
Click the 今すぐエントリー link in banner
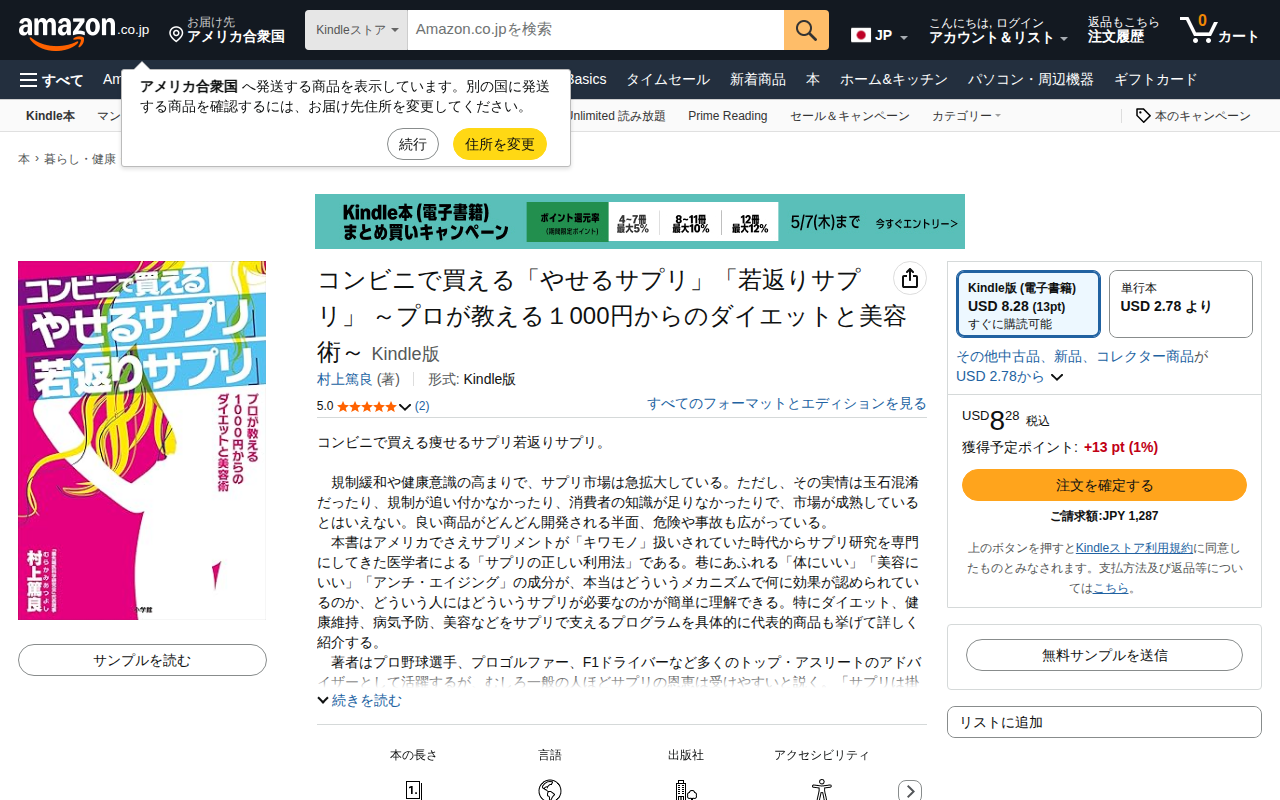(x=916, y=224)
